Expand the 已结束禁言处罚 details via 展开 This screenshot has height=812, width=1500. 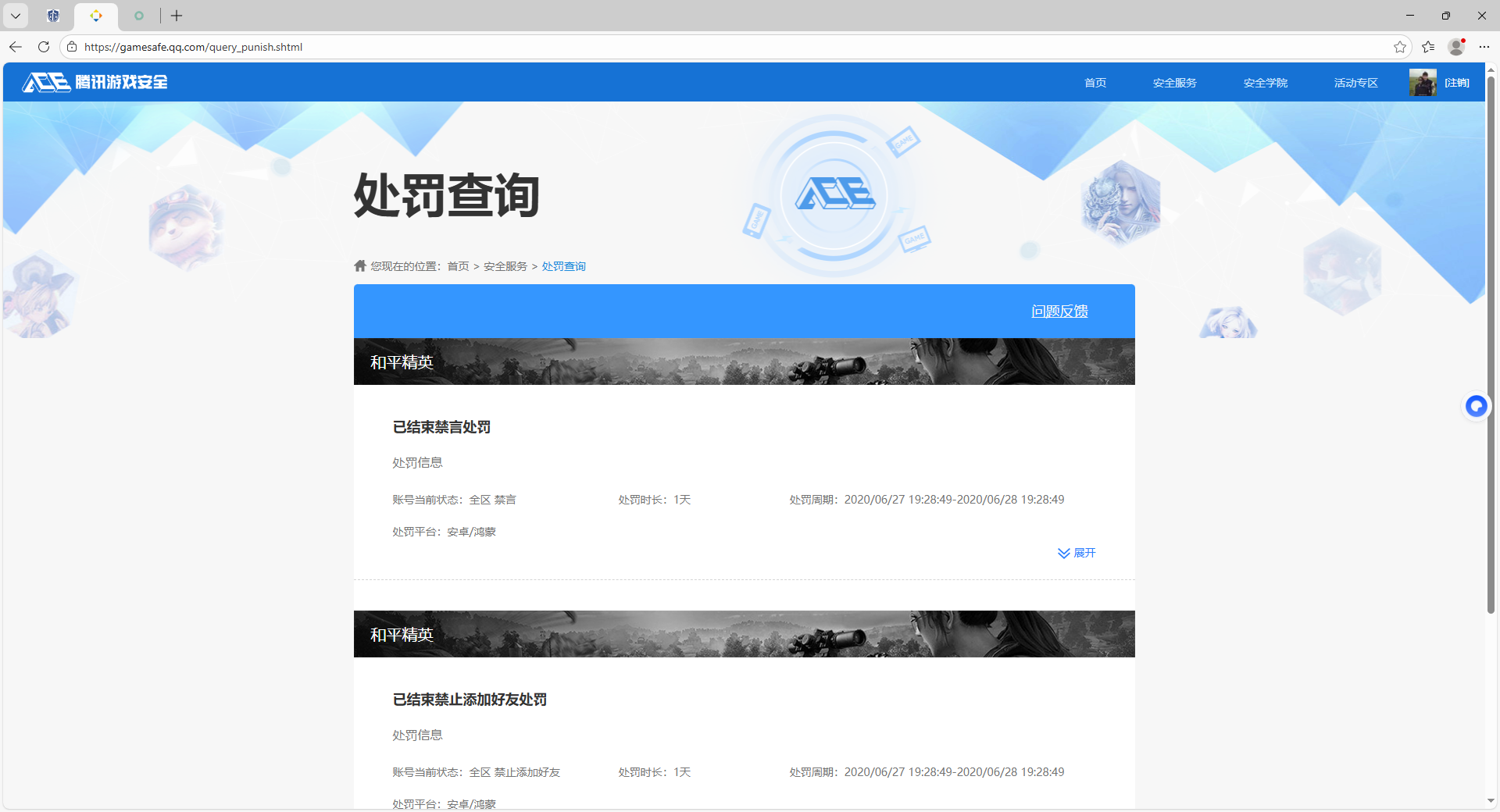1077,553
